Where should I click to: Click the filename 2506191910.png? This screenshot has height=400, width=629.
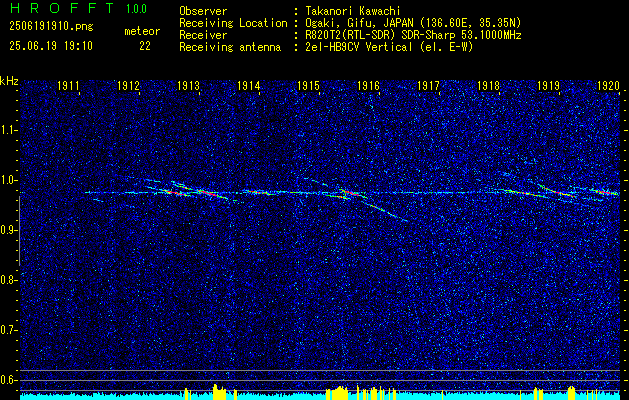[x=51, y=26]
